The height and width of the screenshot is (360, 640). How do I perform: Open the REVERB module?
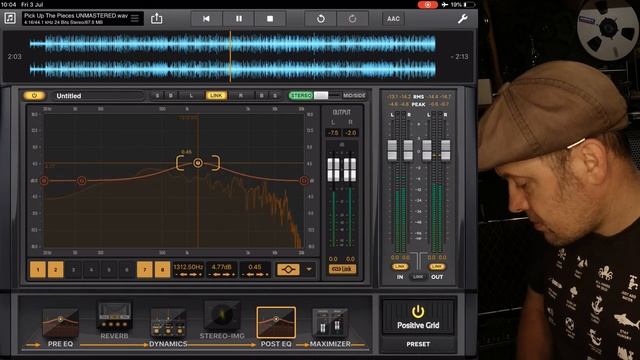114,320
